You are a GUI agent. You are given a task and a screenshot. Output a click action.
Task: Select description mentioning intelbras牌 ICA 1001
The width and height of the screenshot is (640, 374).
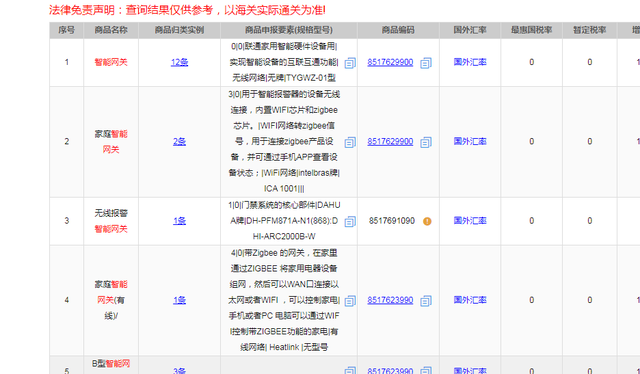pyautogui.click(x=284, y=141)
